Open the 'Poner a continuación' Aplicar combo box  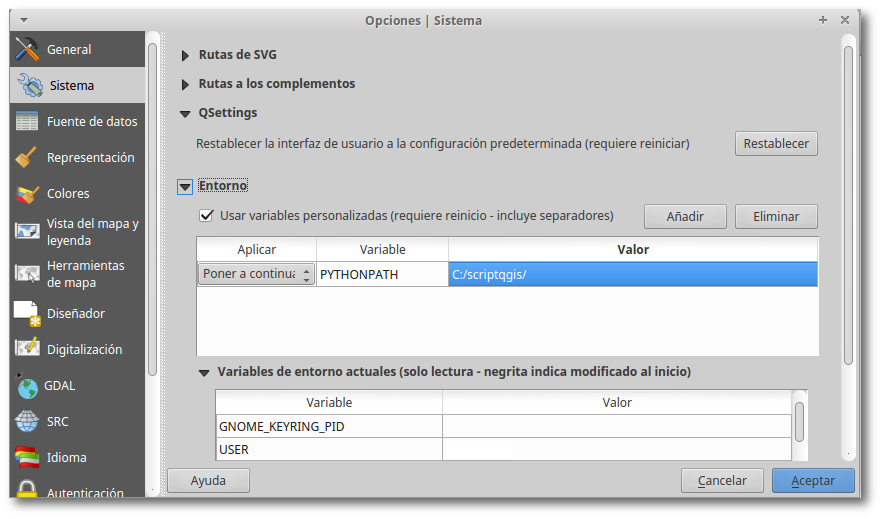click(x=256, y=274)
